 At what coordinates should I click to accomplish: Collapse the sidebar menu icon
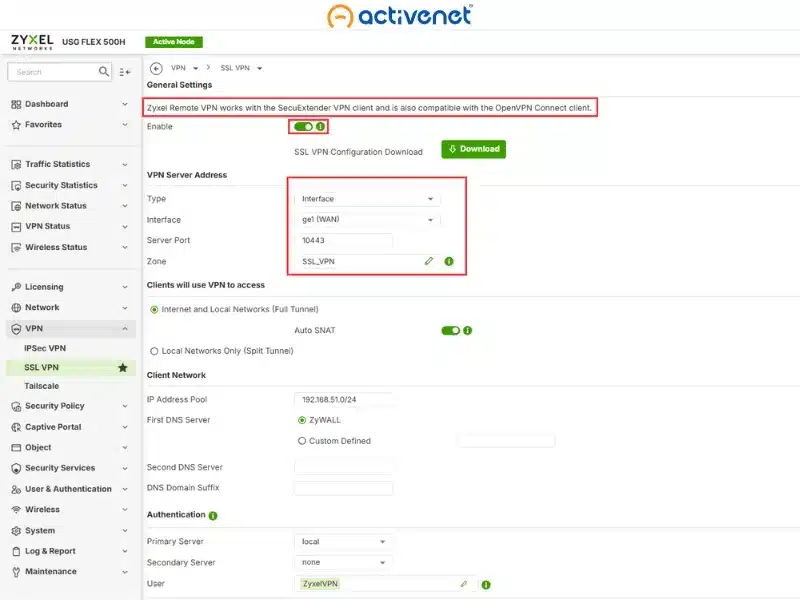click(125, 72)
